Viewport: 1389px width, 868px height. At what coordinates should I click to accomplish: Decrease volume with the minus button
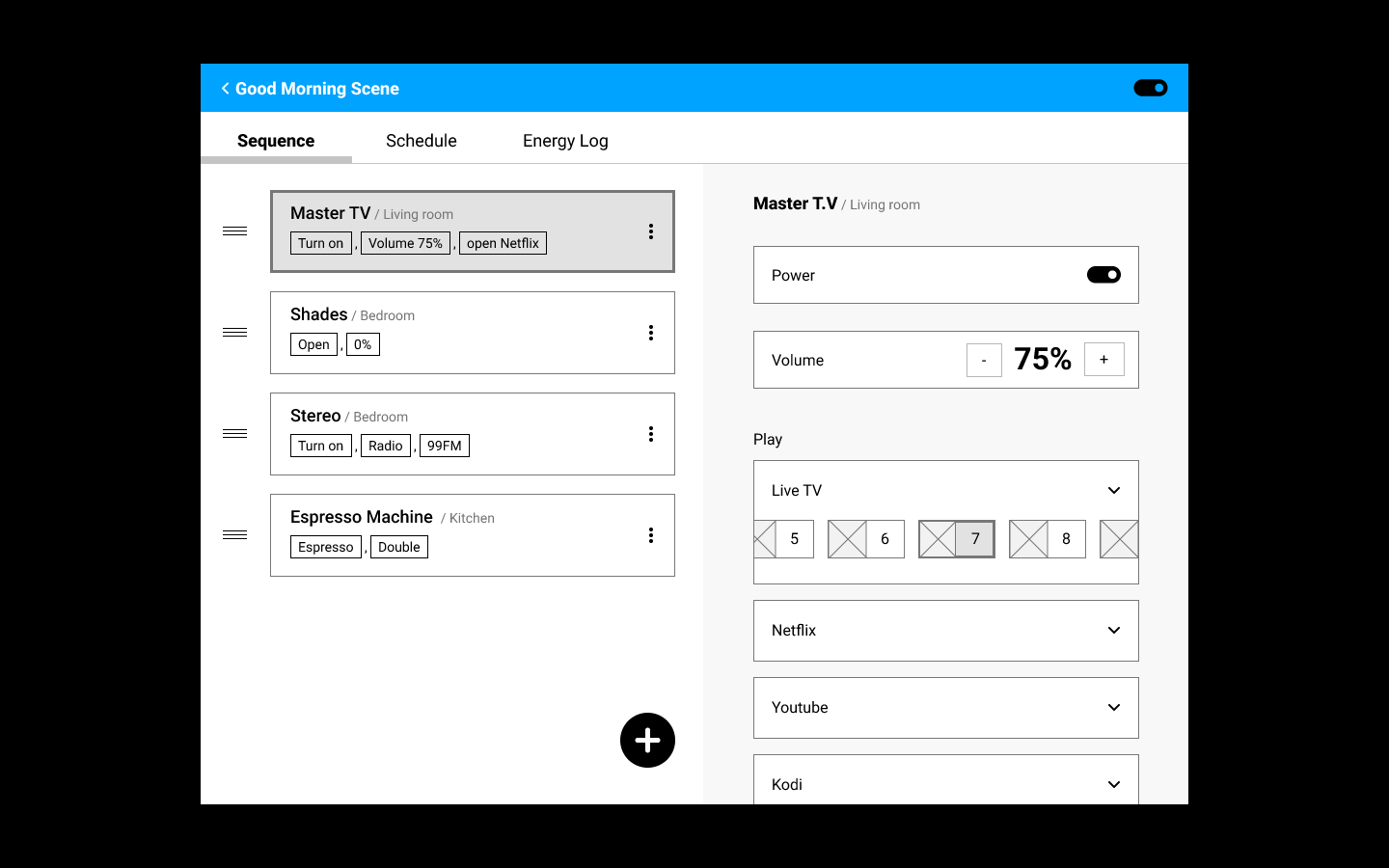[984, 360]
